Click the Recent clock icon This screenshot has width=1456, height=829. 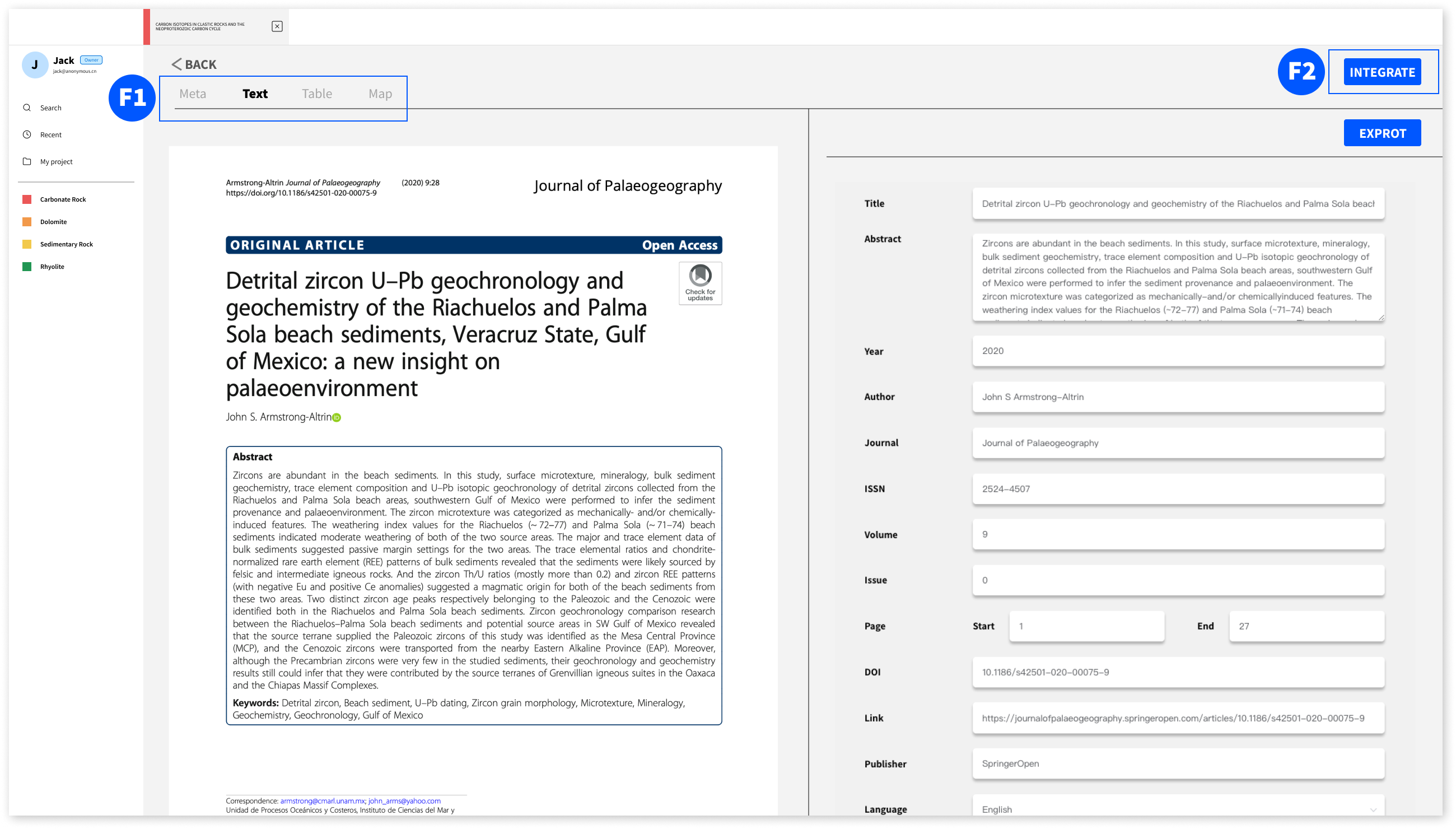pos(27,134)
